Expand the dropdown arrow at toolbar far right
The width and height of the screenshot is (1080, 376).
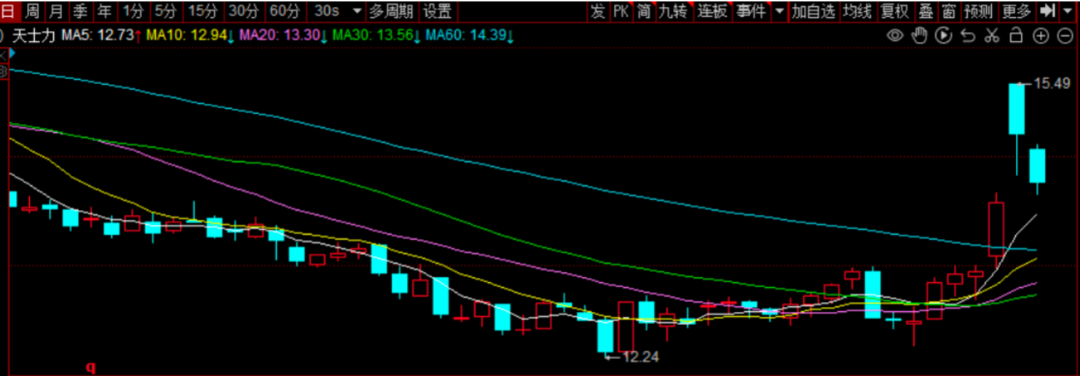[x=1069, y=11]
